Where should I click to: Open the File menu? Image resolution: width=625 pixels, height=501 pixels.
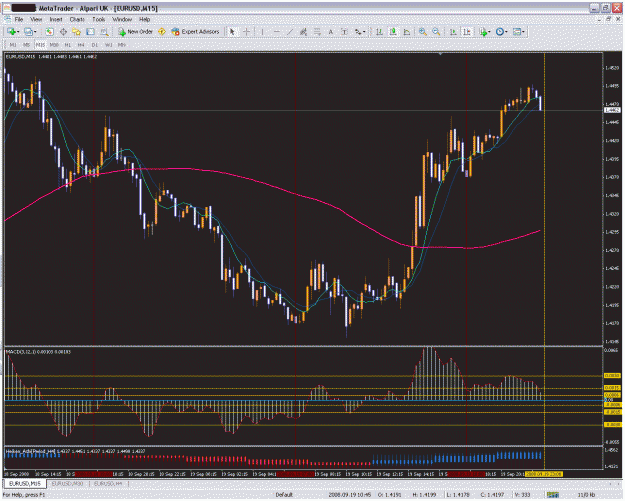tap(19, 20)
